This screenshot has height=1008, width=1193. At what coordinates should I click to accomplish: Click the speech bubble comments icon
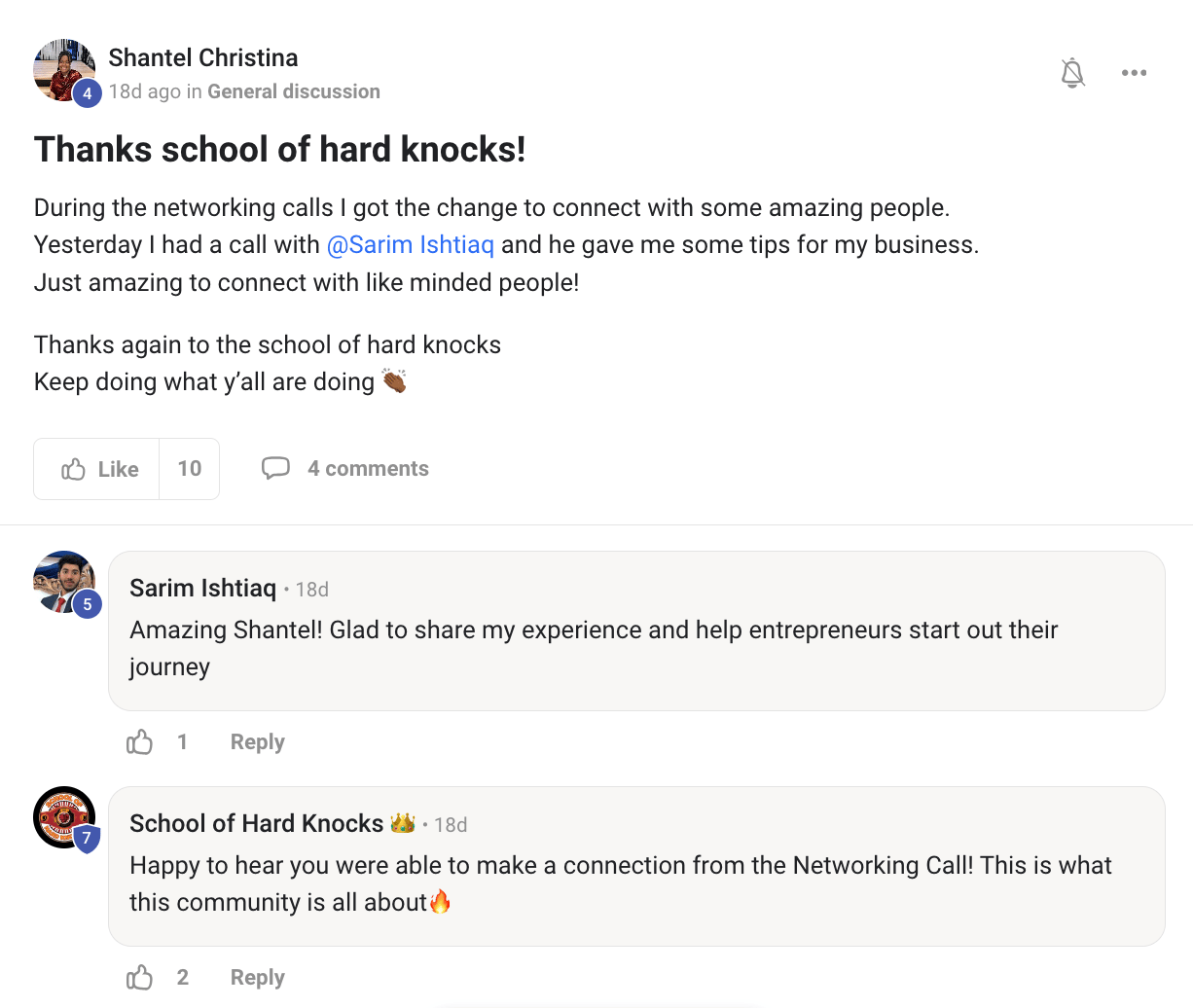pyautogui.click(x=275, y=468)
